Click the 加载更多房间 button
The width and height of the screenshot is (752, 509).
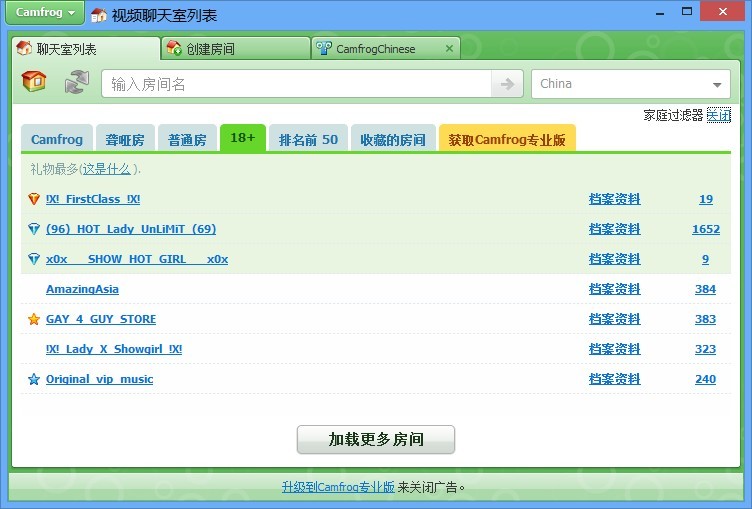(x=376, y=439)
